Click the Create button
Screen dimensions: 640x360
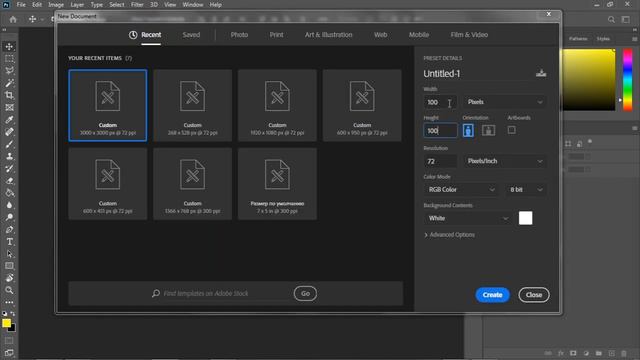(x=492, y=295)
